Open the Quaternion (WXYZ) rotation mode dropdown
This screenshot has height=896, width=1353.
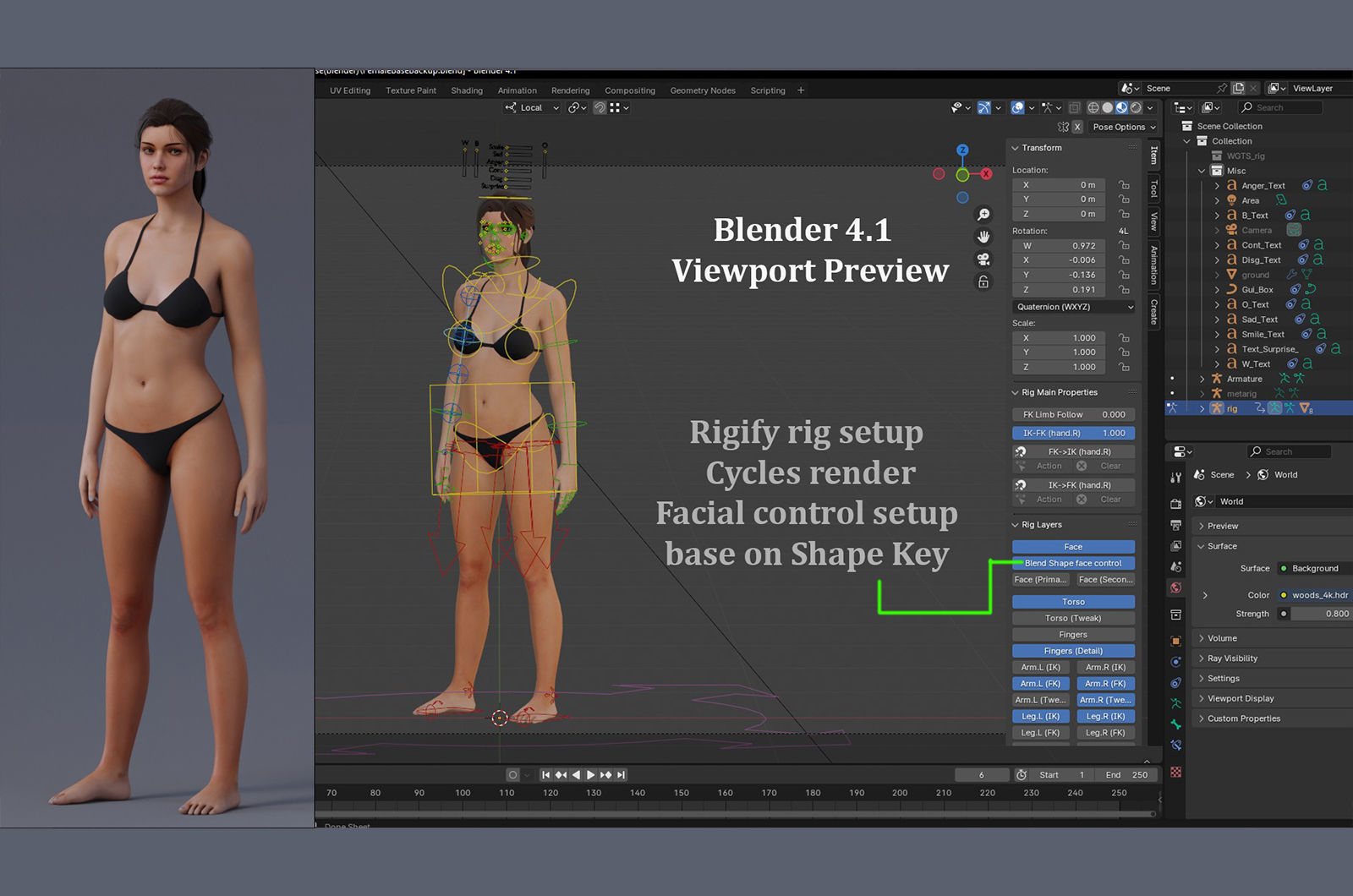[x=1074, y=307]
